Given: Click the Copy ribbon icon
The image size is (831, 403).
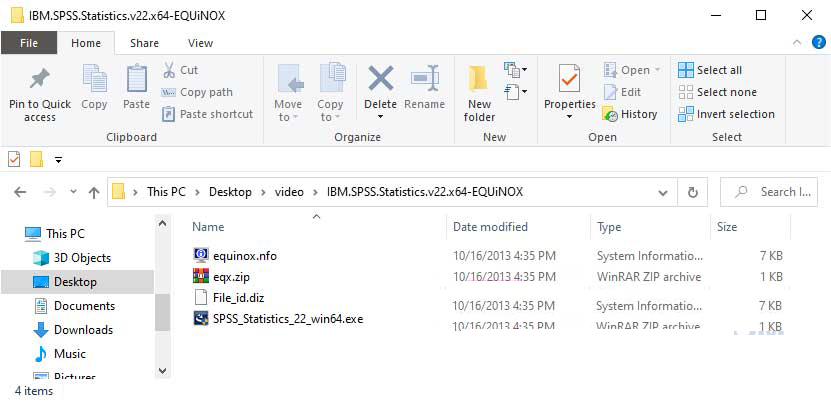Looking at the screenshot, I should [x=94, y=80].
